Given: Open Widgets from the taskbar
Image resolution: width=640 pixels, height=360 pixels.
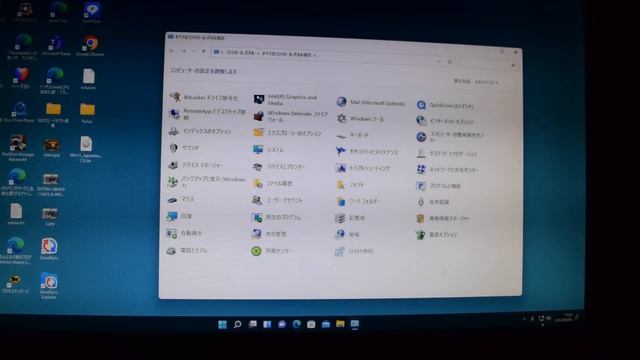Looking at the screenshot, I should pos(267,324).
